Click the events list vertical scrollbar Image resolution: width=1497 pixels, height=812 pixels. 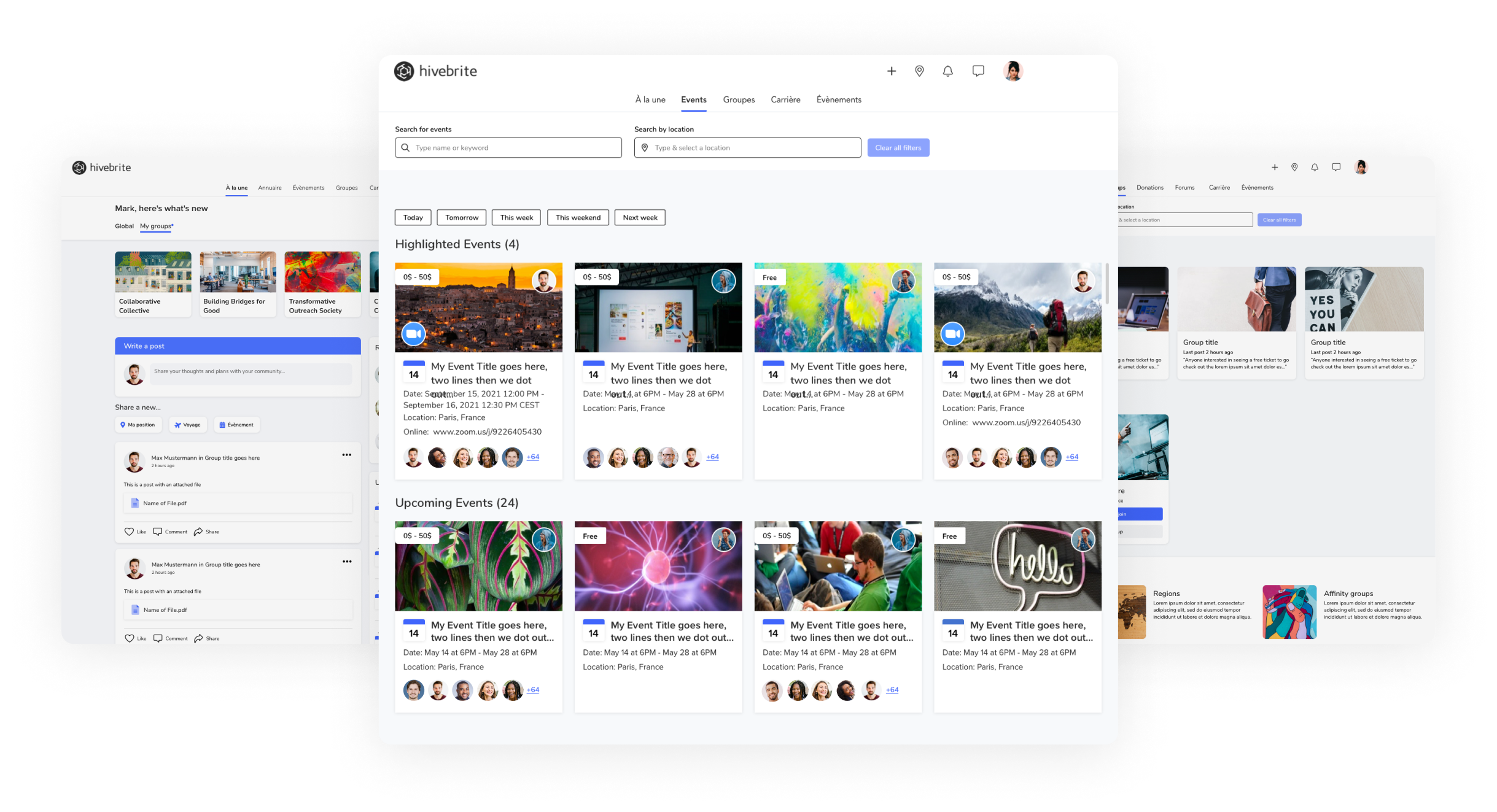coord(1107,284)
